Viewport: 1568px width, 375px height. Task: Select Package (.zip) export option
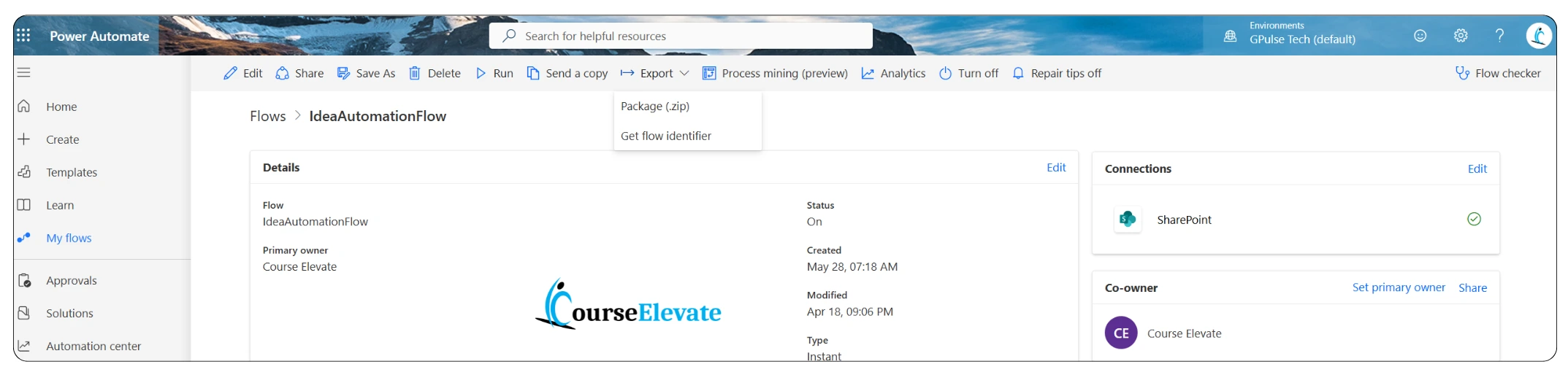point(687,106)
